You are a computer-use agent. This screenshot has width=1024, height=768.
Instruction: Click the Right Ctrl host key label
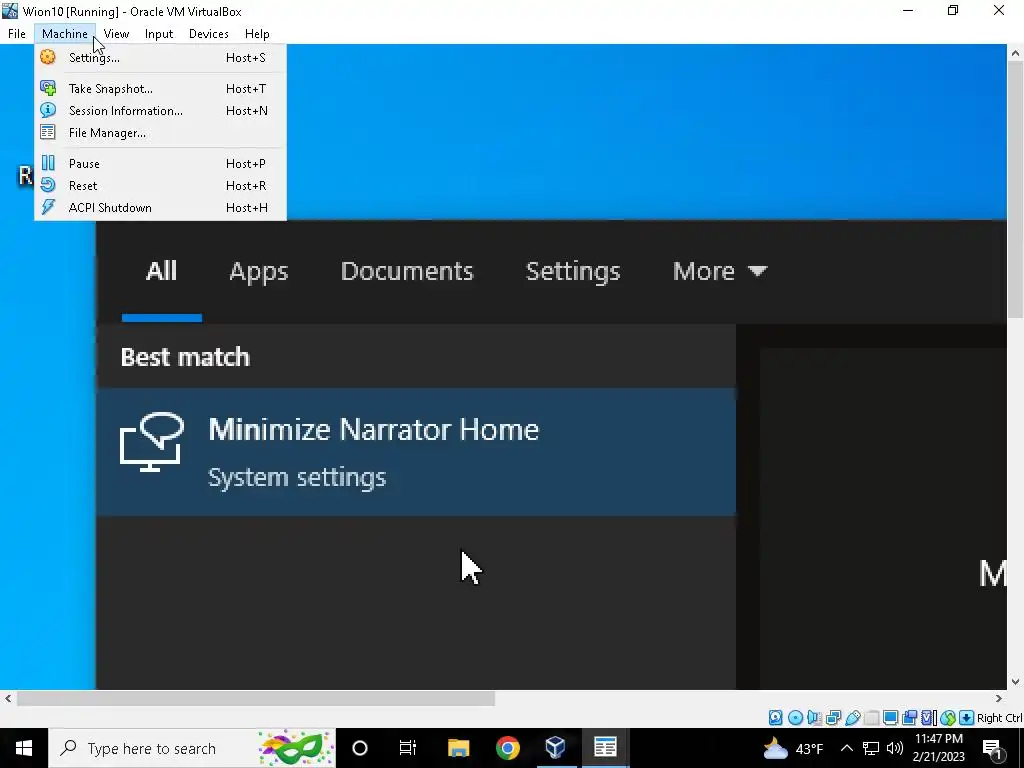[x=1000, y=718]
